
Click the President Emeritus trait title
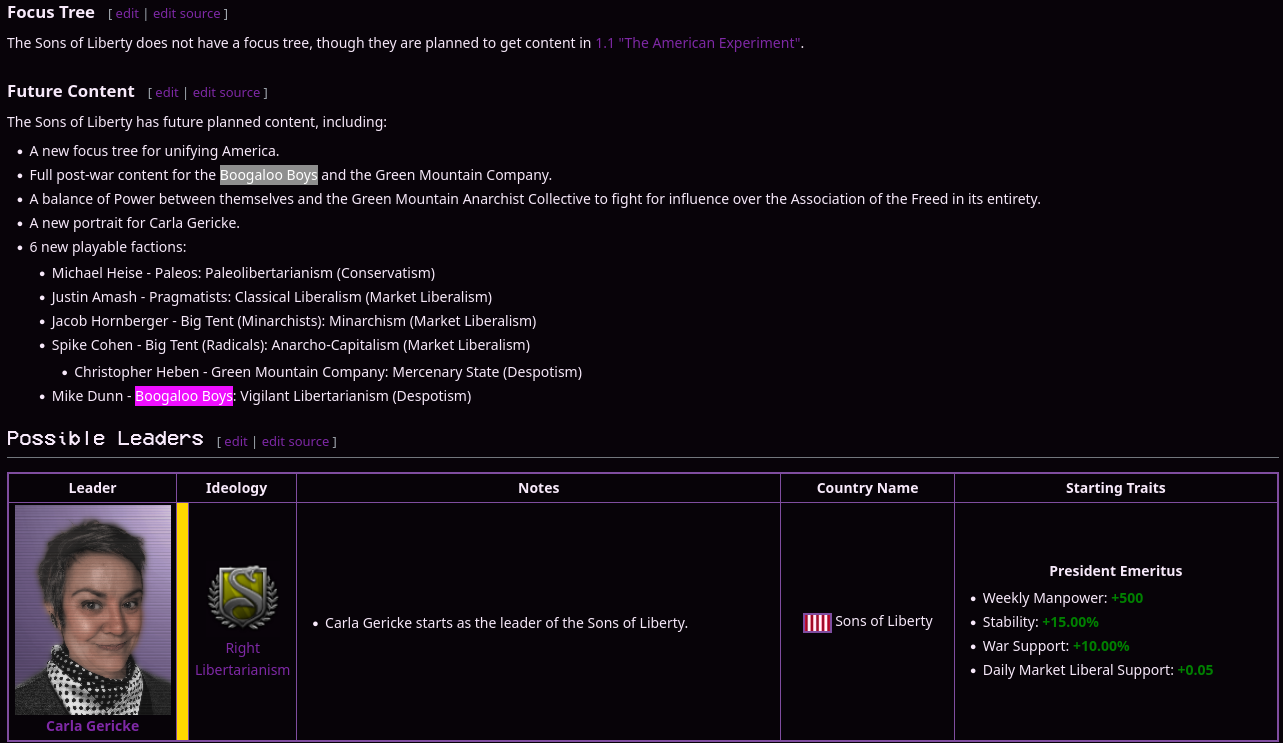click(x=1116, y=571)
